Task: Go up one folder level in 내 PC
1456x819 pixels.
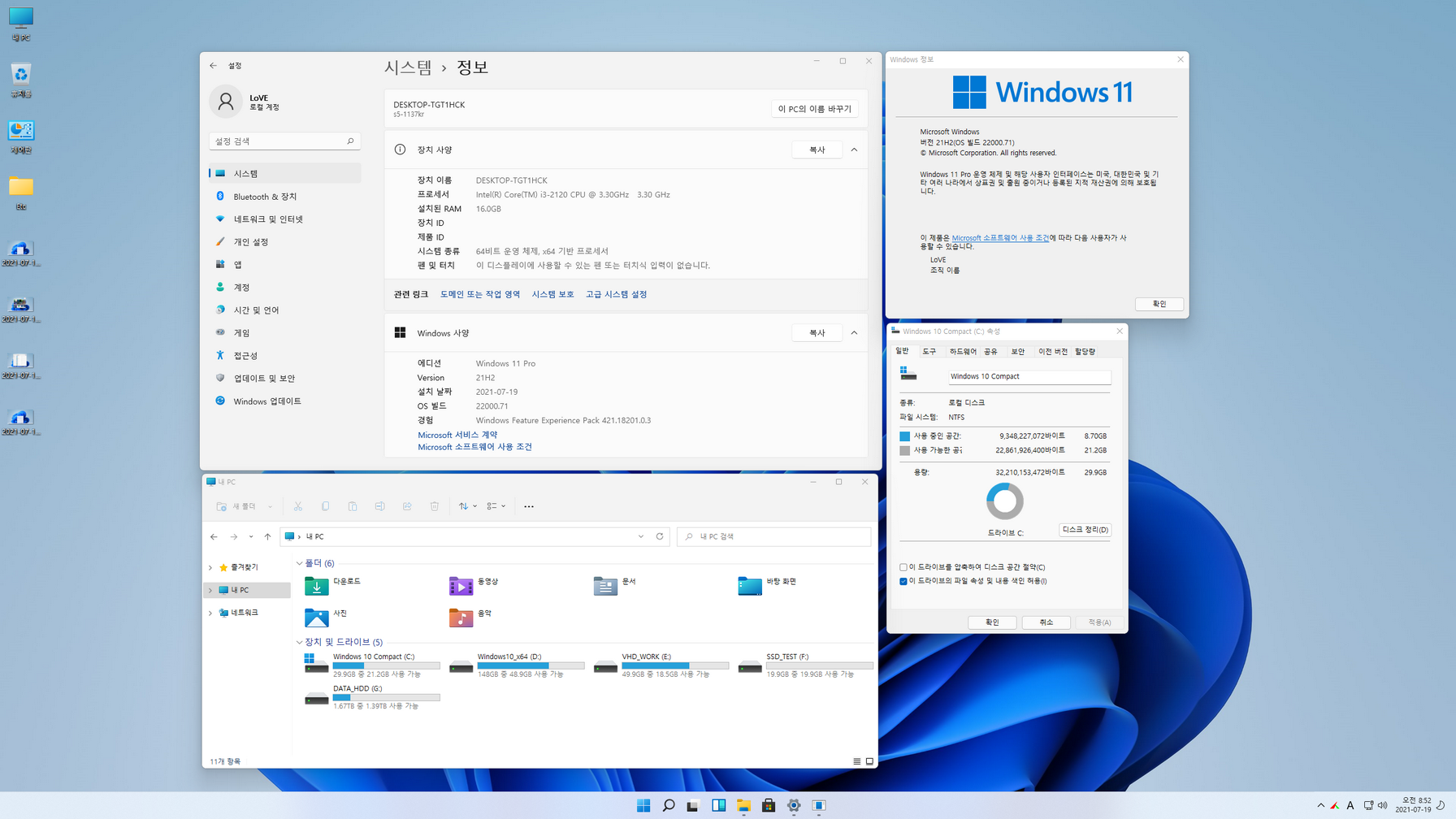Action: 267,536
